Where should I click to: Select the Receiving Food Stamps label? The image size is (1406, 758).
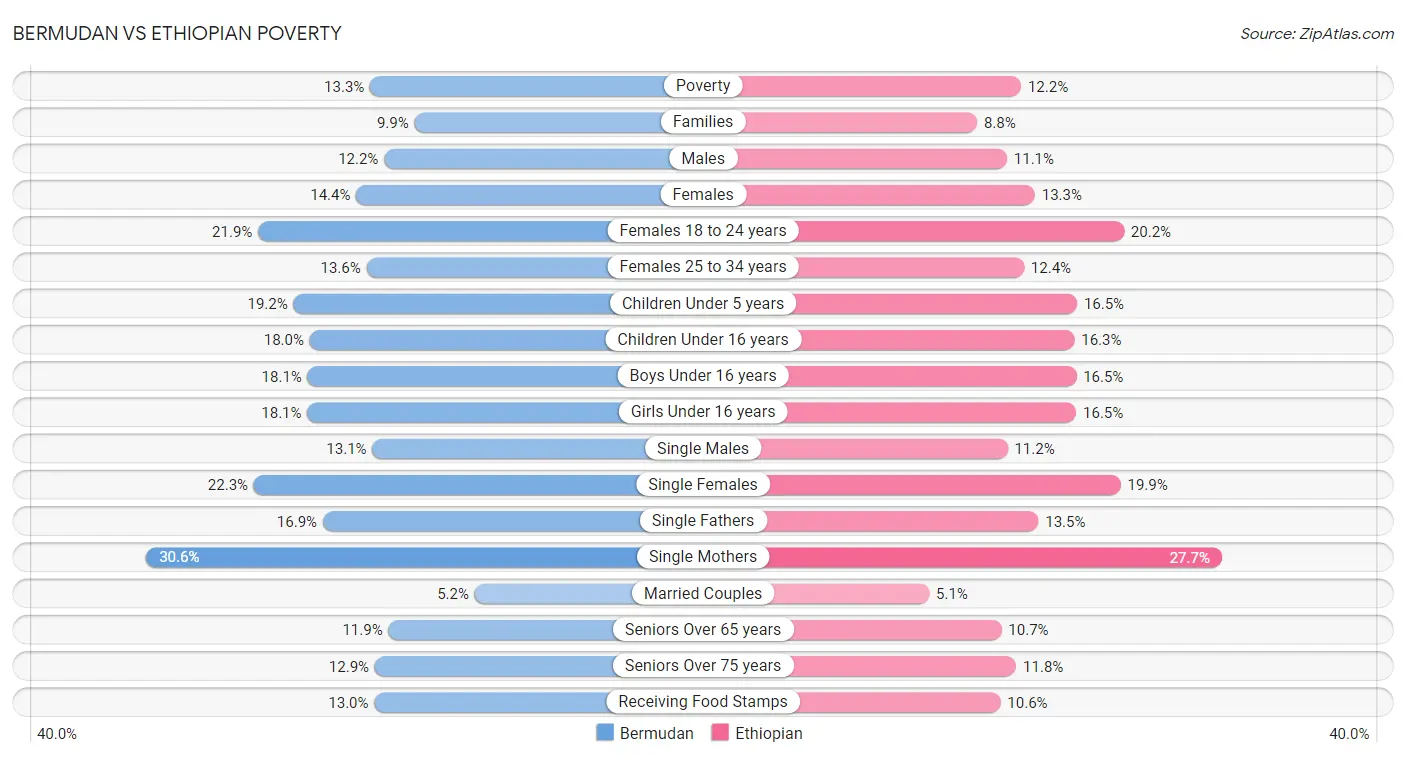[703, 702]
